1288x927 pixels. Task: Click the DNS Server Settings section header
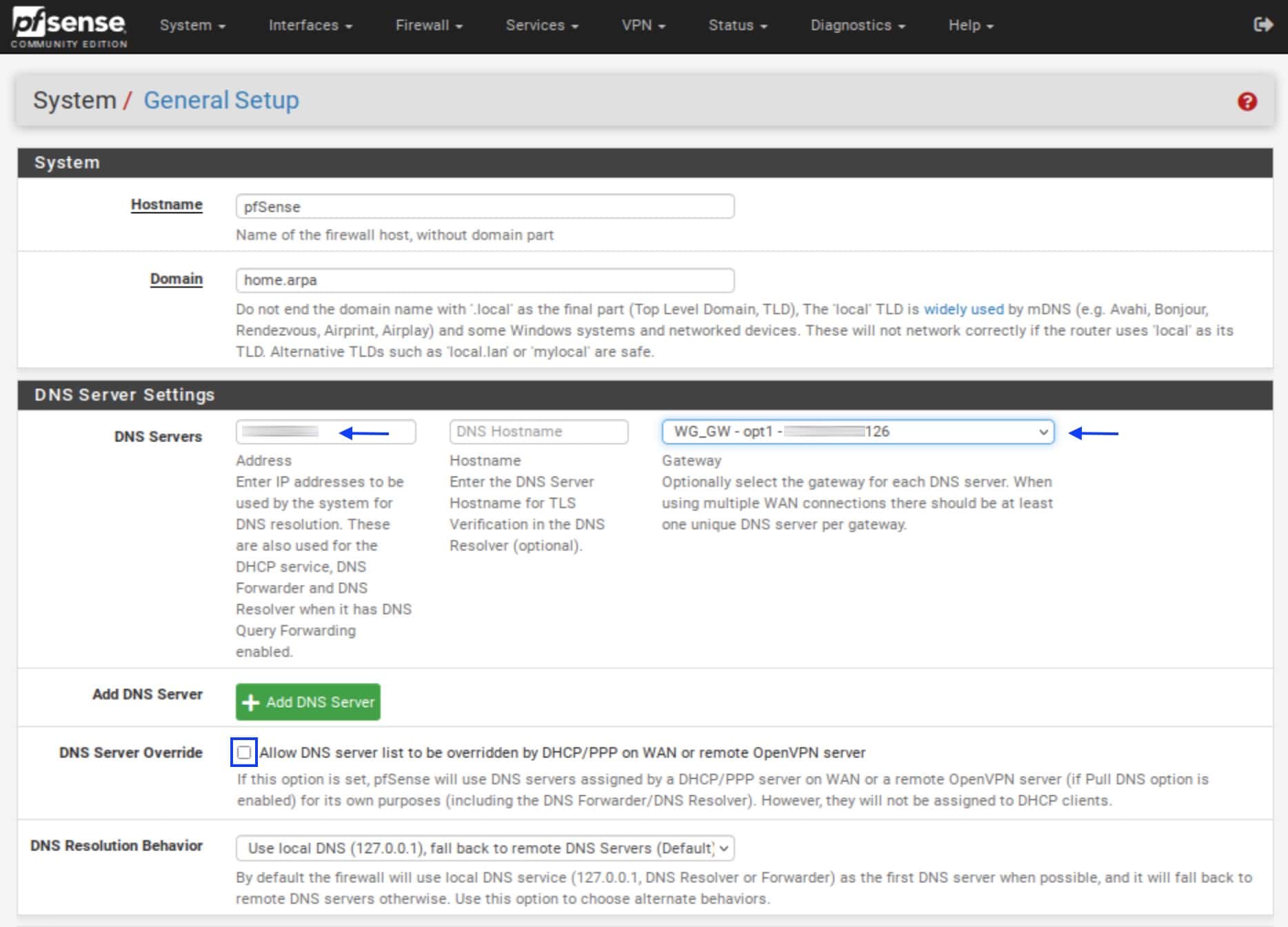645,395
